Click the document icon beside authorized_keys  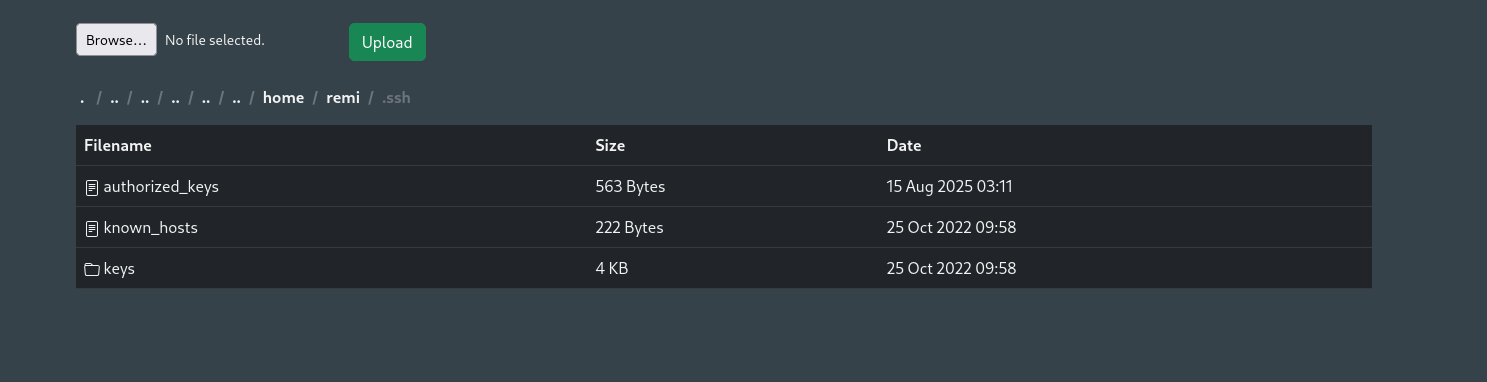coord(92,187)
